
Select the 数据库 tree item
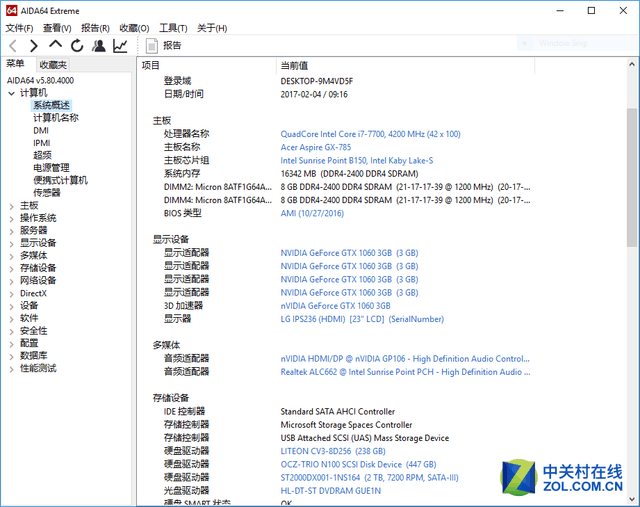click(x=34, y=356)
